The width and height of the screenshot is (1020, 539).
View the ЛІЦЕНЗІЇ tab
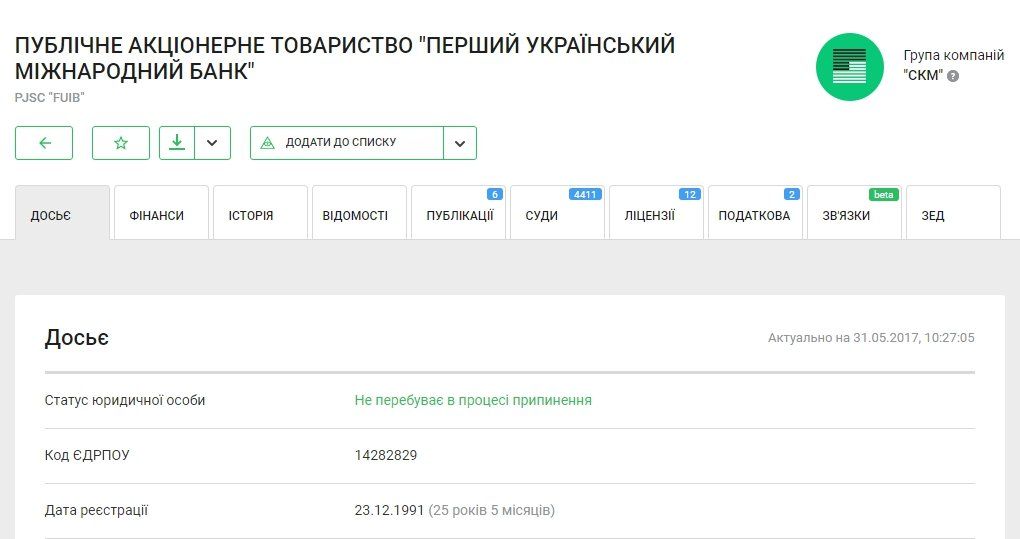click(656, 213)
